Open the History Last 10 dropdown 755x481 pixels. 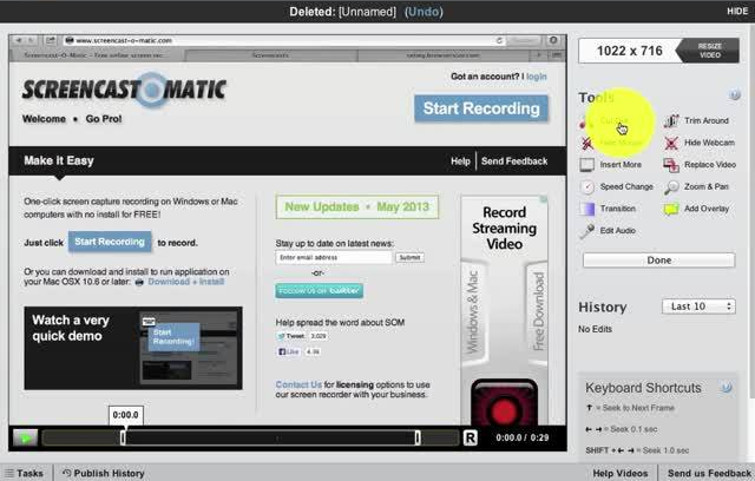point(699,306)
